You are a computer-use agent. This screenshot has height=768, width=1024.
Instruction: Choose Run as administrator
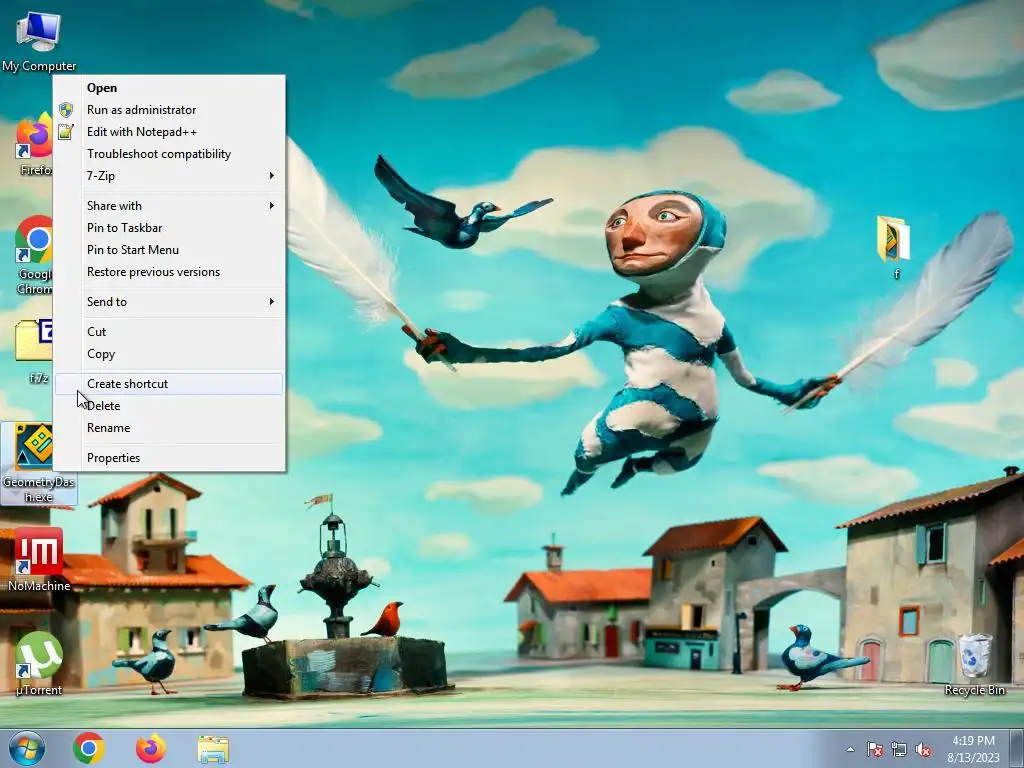pos(169,110)
